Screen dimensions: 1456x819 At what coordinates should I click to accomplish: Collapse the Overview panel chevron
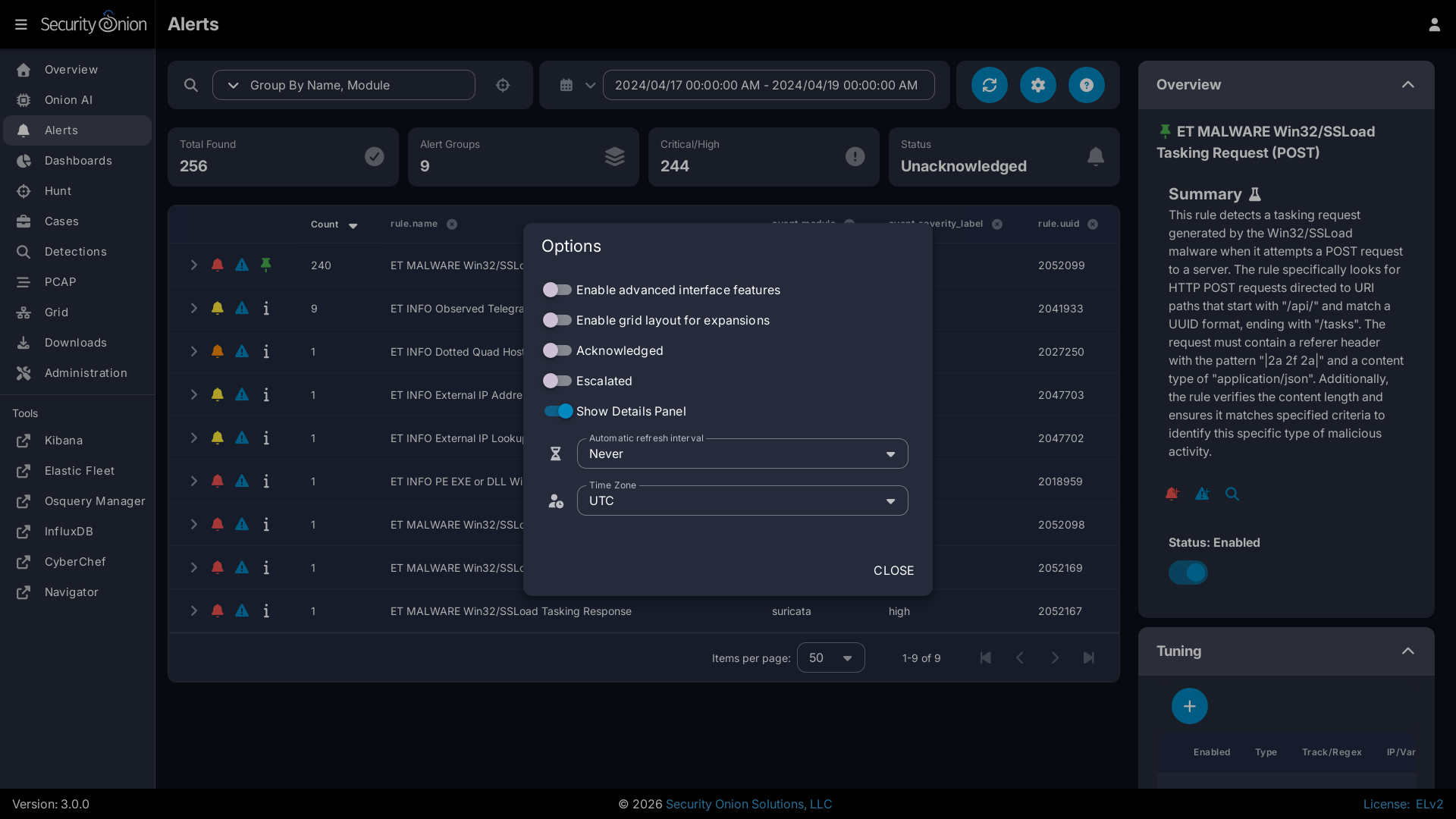click(x=1407, y=85)
